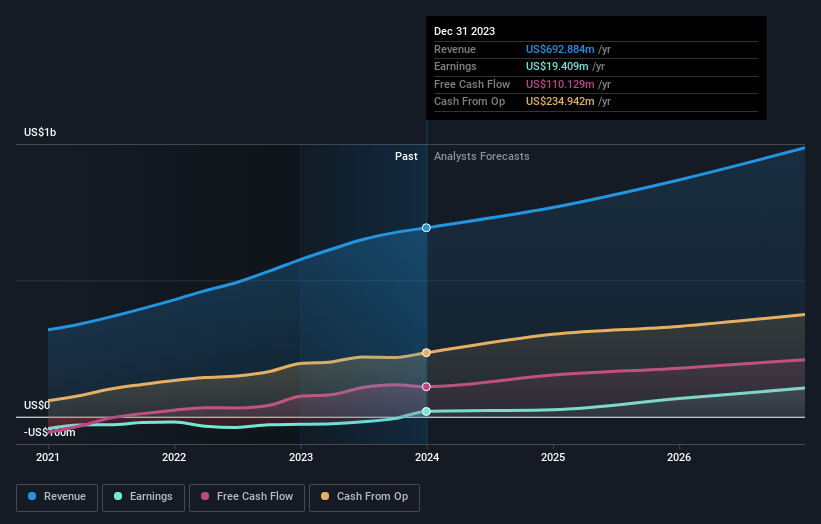Select the Revenue data point marker at 2024
This screenshot has height=524, width=821.
(426, 228)
